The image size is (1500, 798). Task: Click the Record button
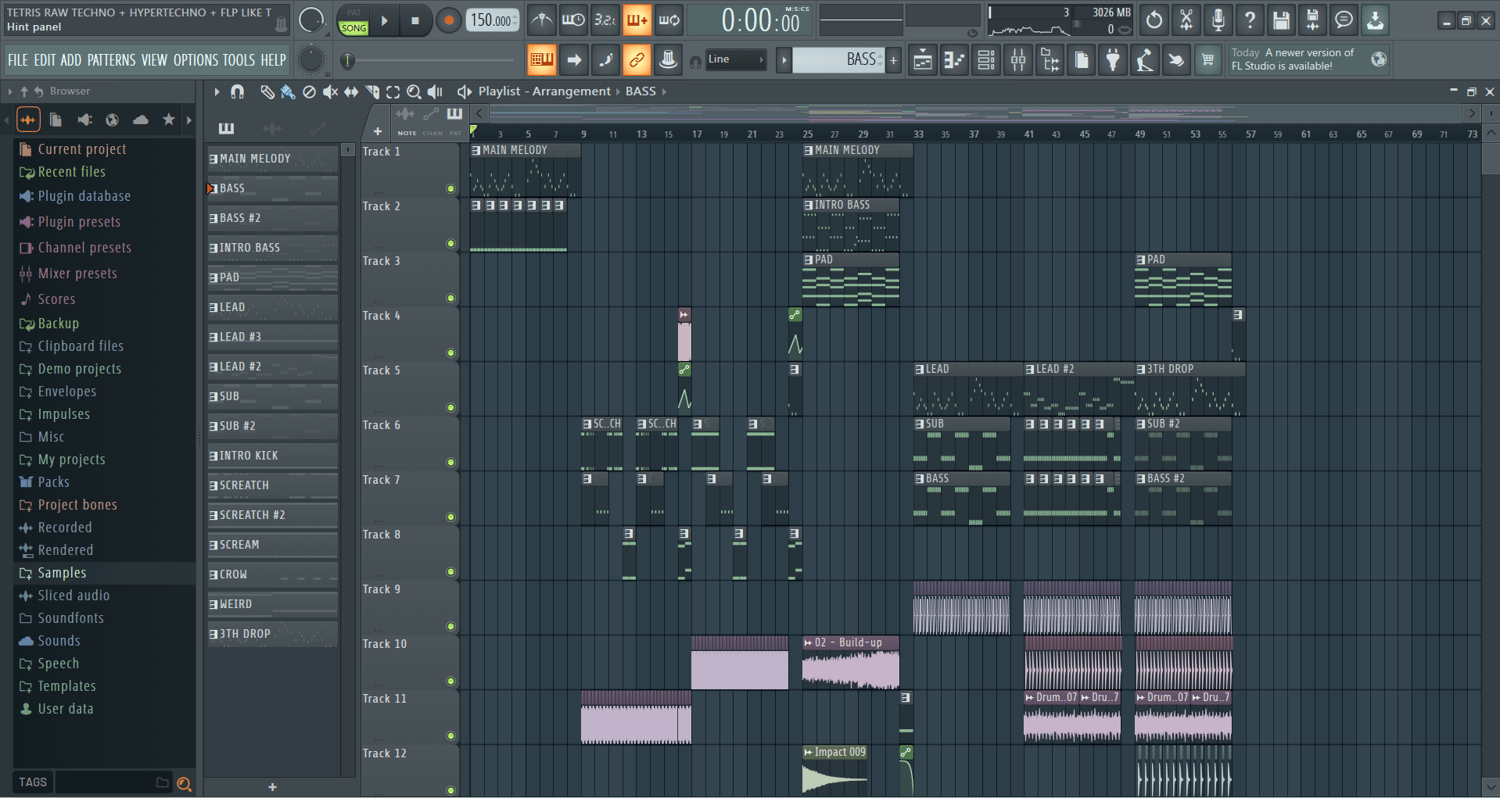coord(449,20)
